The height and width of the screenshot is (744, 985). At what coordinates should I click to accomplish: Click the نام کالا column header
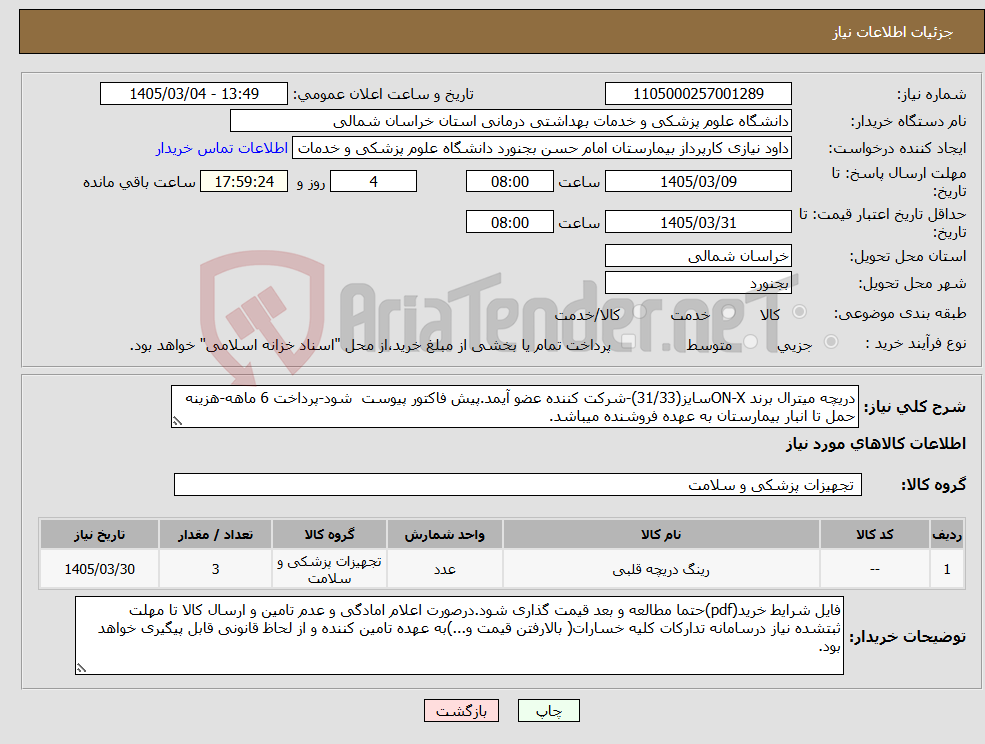[x=661, y=535]
